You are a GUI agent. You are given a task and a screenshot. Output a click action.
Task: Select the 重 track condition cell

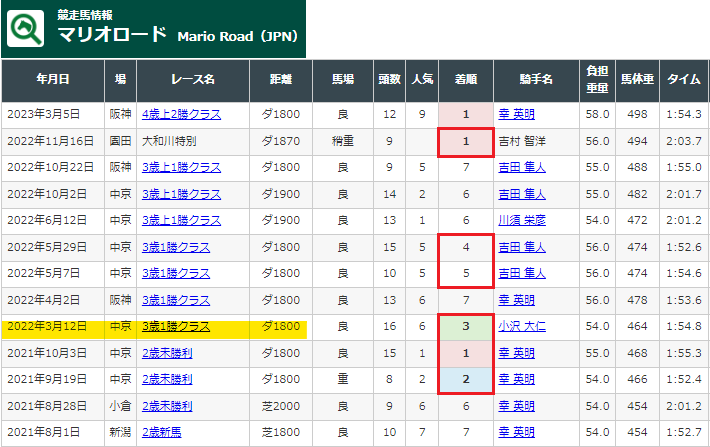[x=343, y=380]
